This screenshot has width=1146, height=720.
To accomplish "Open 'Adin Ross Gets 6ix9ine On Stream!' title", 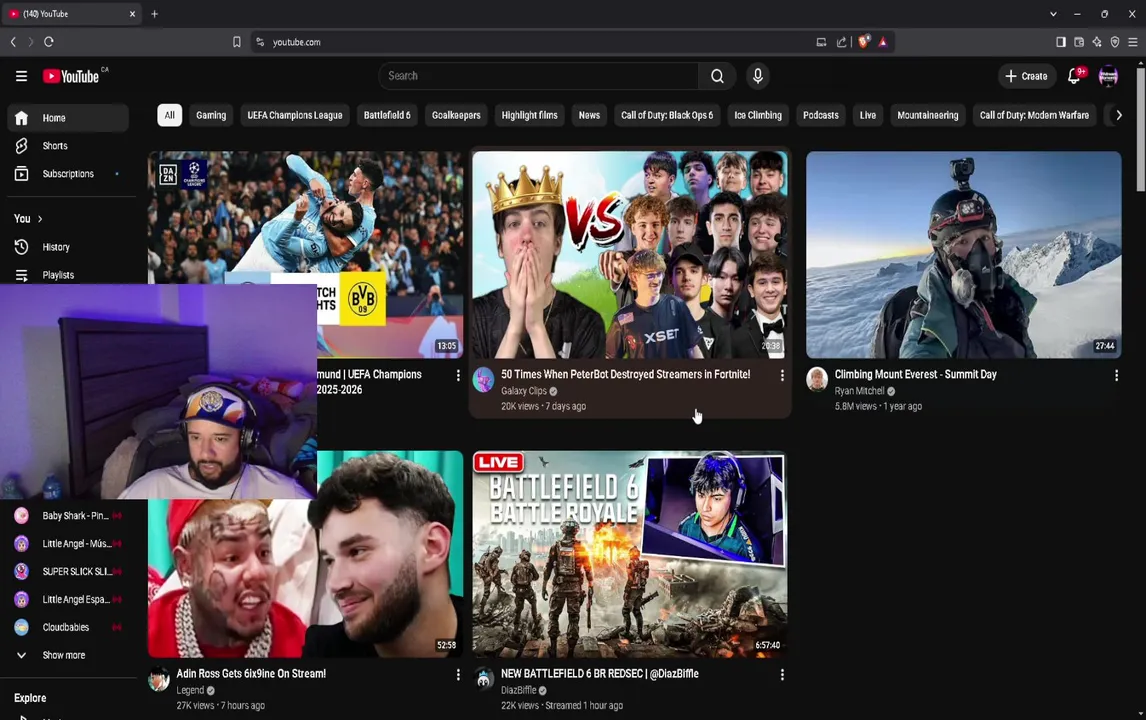I will (251, 674).
